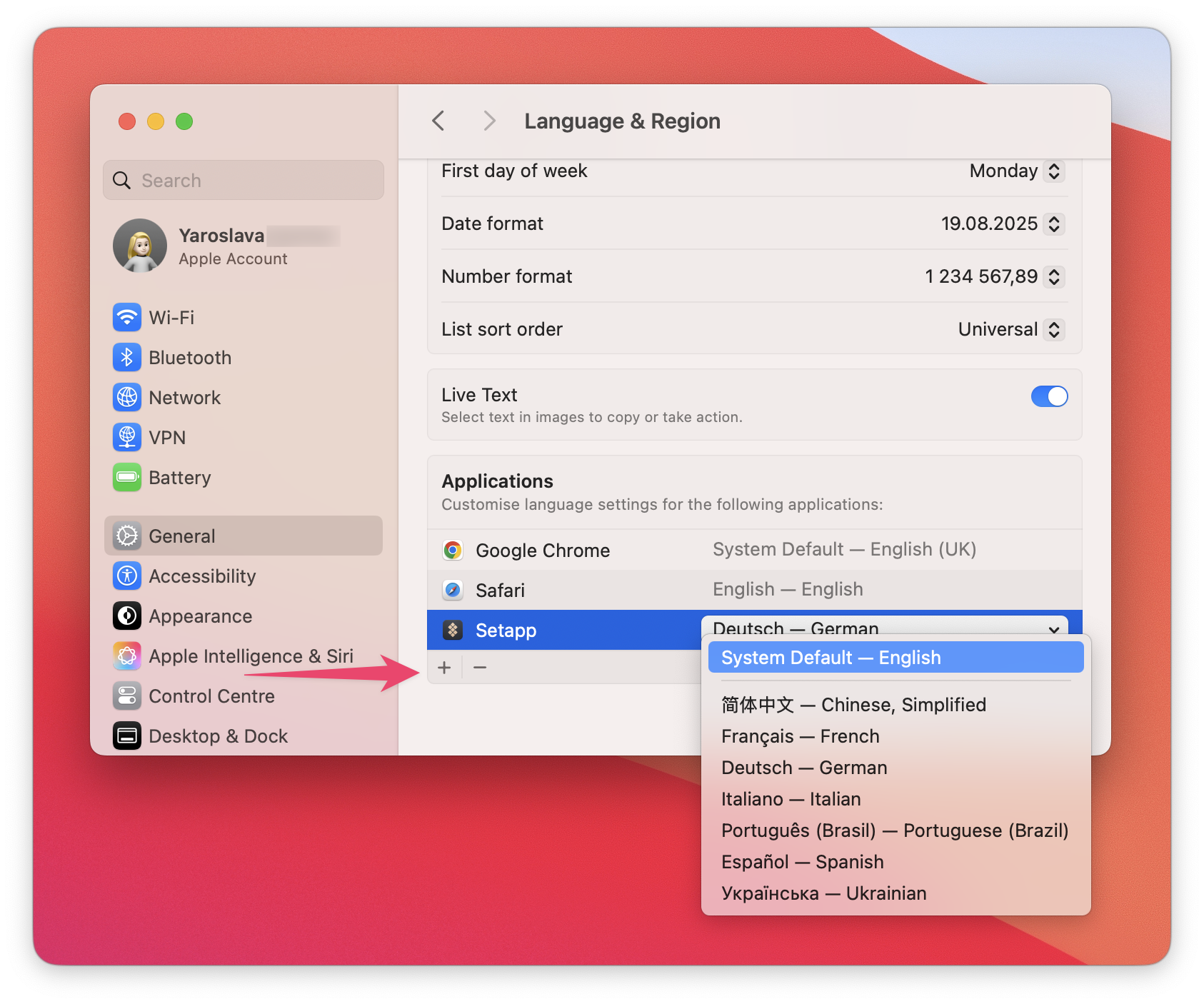This screenshot has height=1004, width=1204.
Task: Go forward with the right chevron
Action: click(x=489, y=121)
